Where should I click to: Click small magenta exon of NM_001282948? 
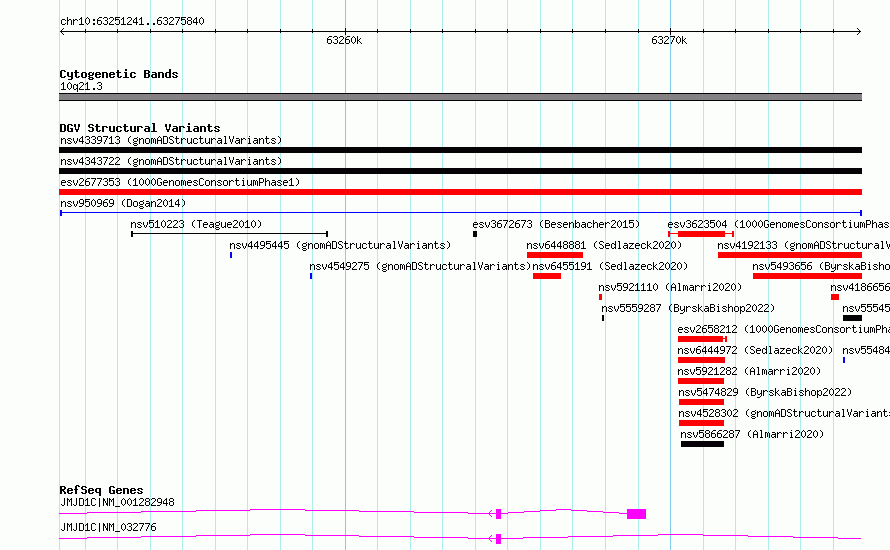pos(498,514)
